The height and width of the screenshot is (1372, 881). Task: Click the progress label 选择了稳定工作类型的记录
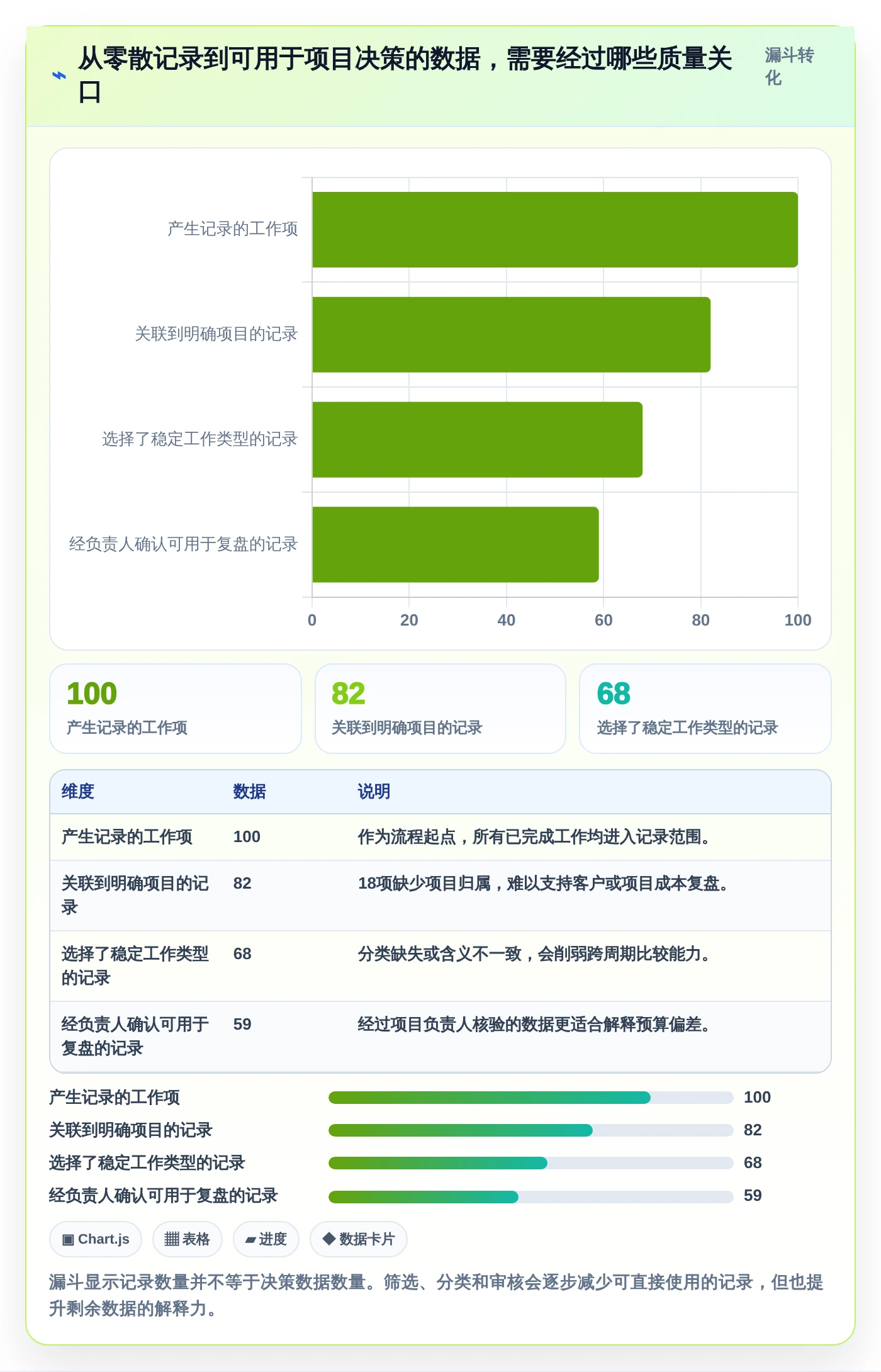click(x=147, y=1162)
